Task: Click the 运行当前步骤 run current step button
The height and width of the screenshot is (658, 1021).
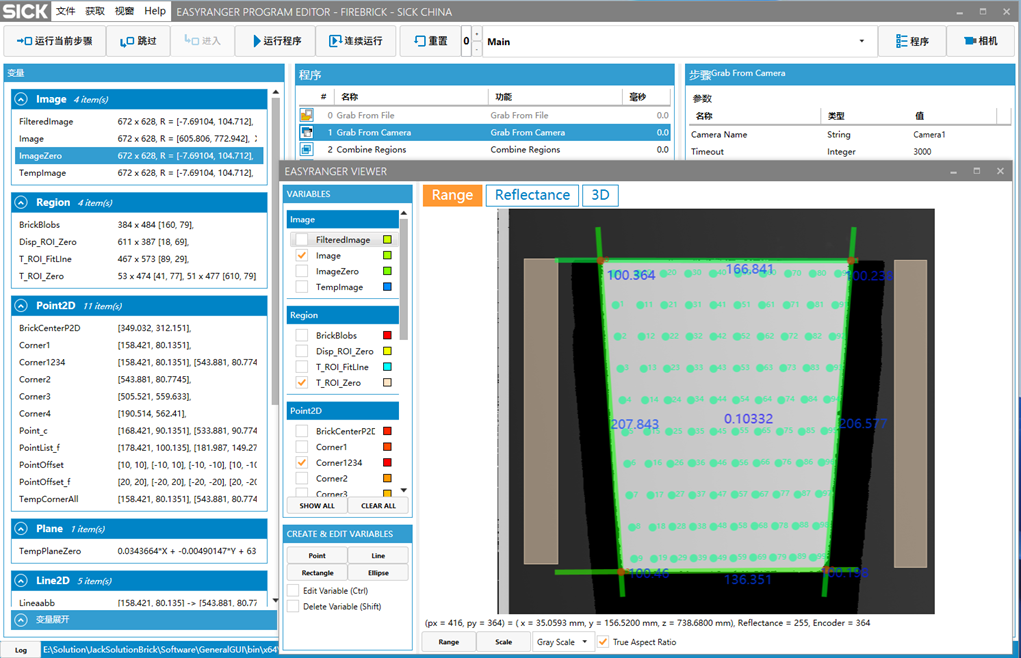Action: (55, 41)
